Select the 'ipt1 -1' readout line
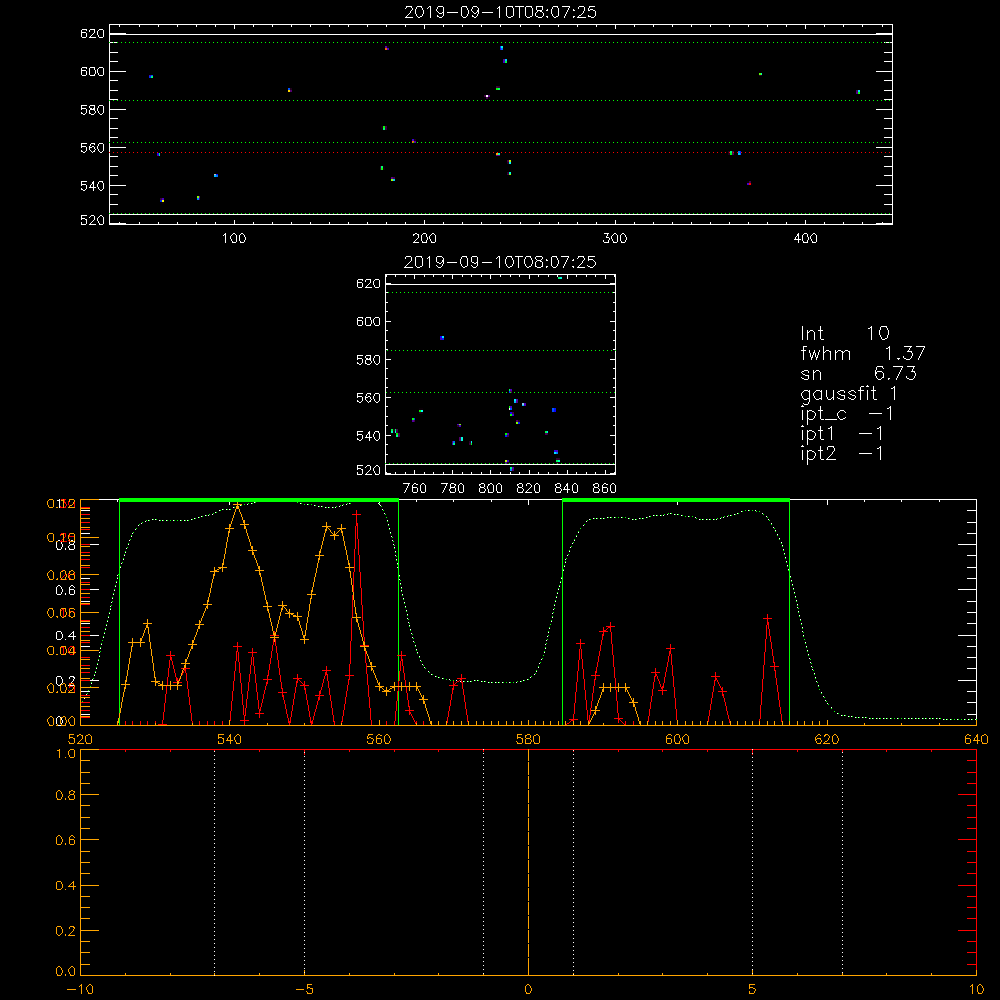This screenshot has width=1000, height=1000. point(842,434)
